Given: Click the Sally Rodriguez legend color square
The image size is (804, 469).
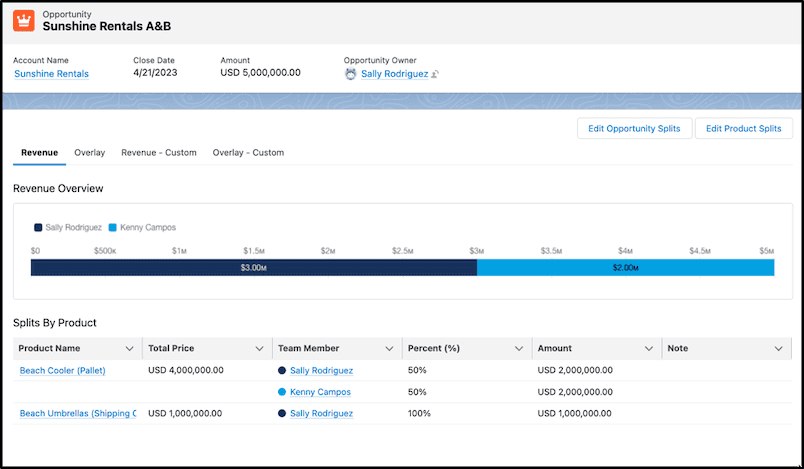Looking at the screenshot, I should [x=38, y=228].
